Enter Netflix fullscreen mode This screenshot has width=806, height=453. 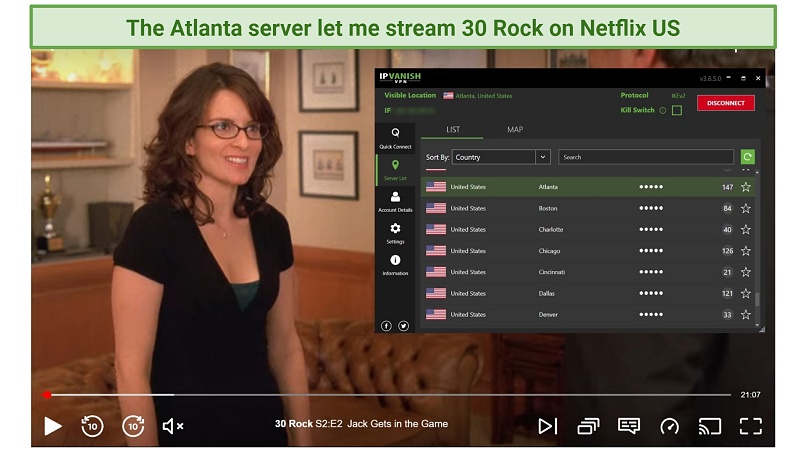[750, 426]
